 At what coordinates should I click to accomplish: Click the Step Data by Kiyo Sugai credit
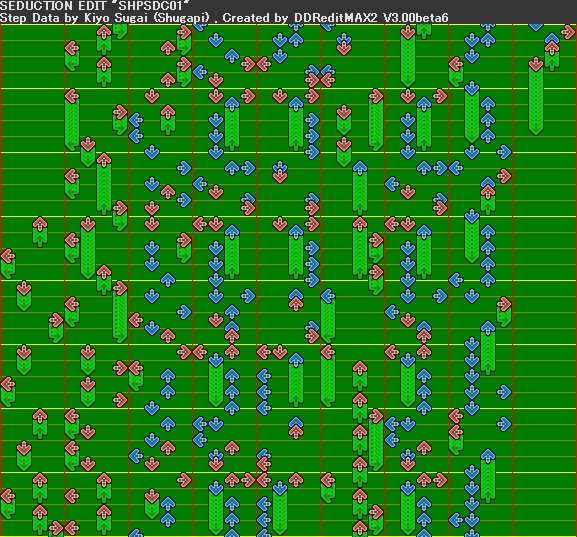tap(105, 18)
